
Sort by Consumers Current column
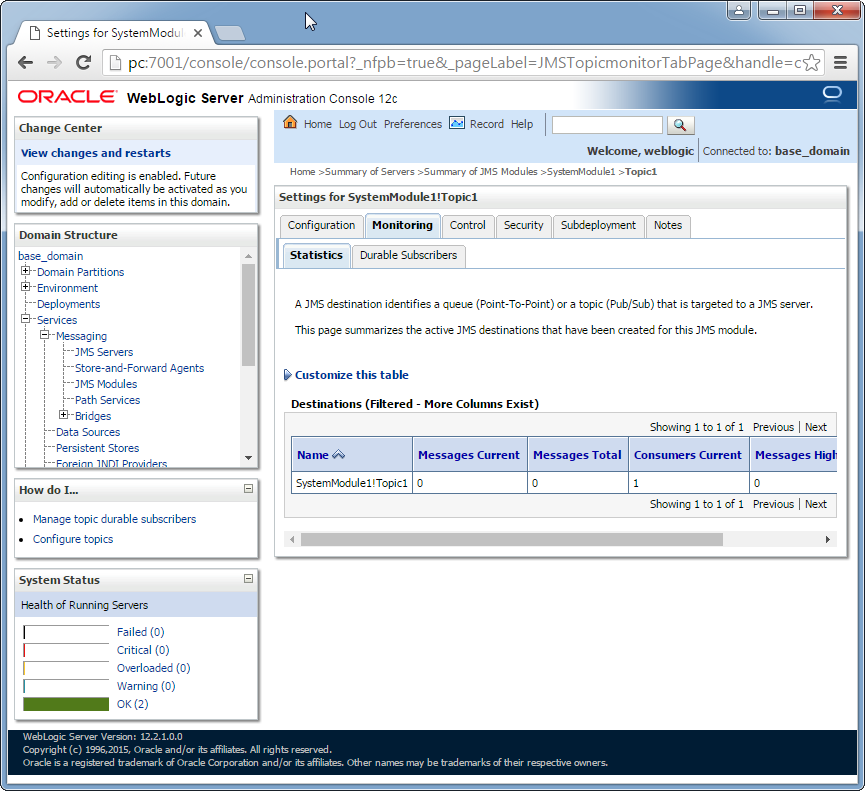coord(687,455)
